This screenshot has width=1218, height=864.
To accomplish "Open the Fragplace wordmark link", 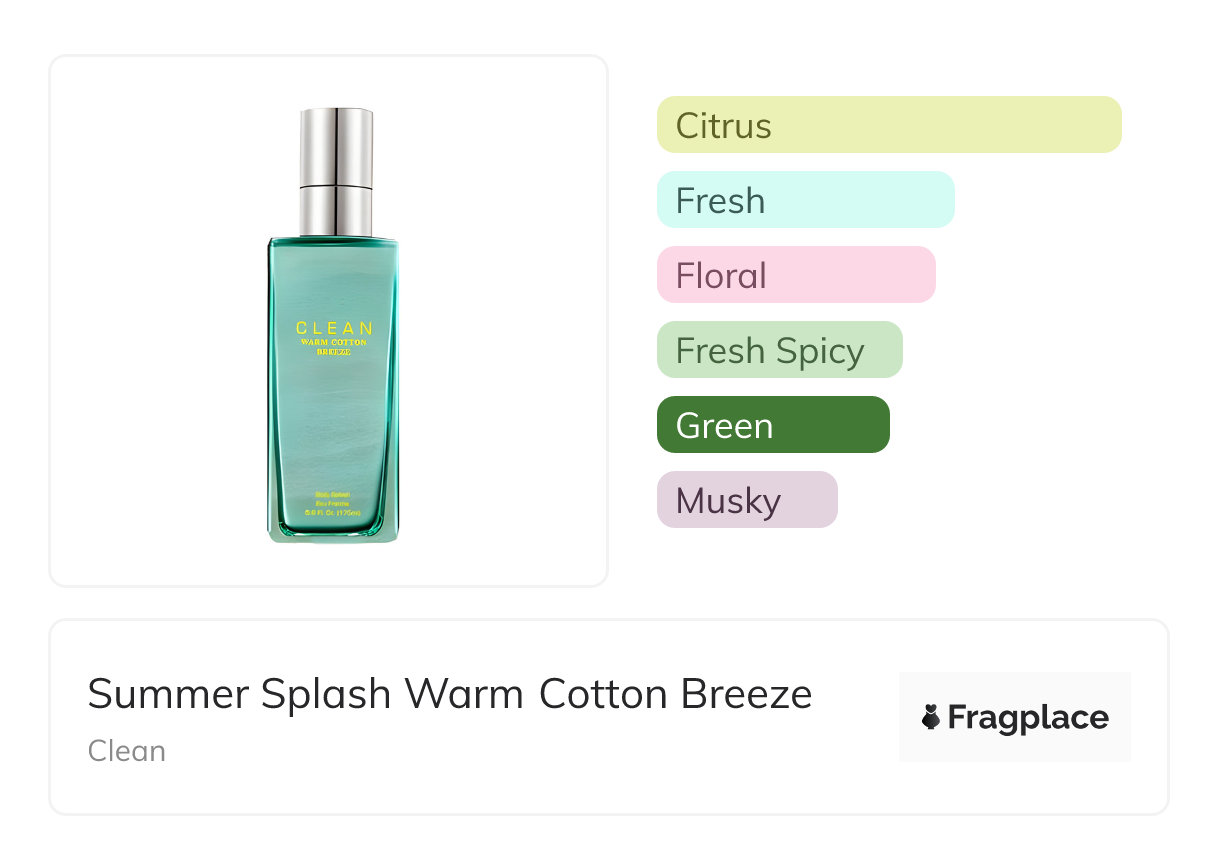I will click(x=1027, y=717).
